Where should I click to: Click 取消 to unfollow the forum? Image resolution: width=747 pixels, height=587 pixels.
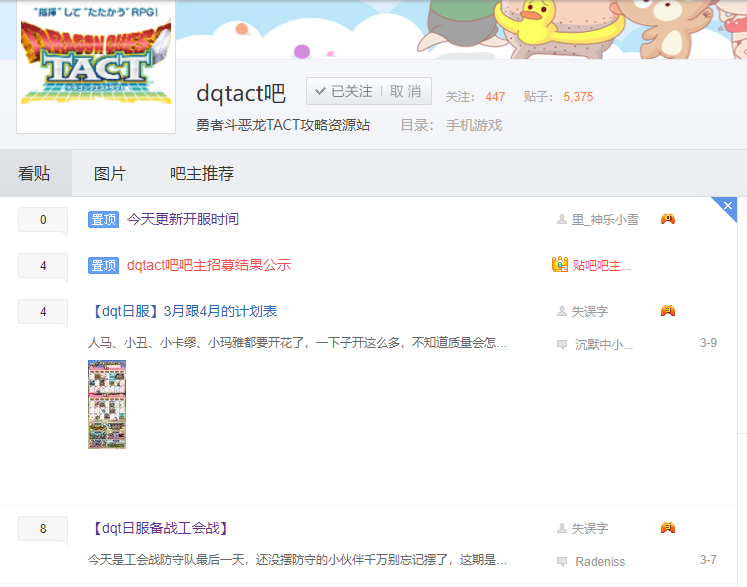point(405,91)
